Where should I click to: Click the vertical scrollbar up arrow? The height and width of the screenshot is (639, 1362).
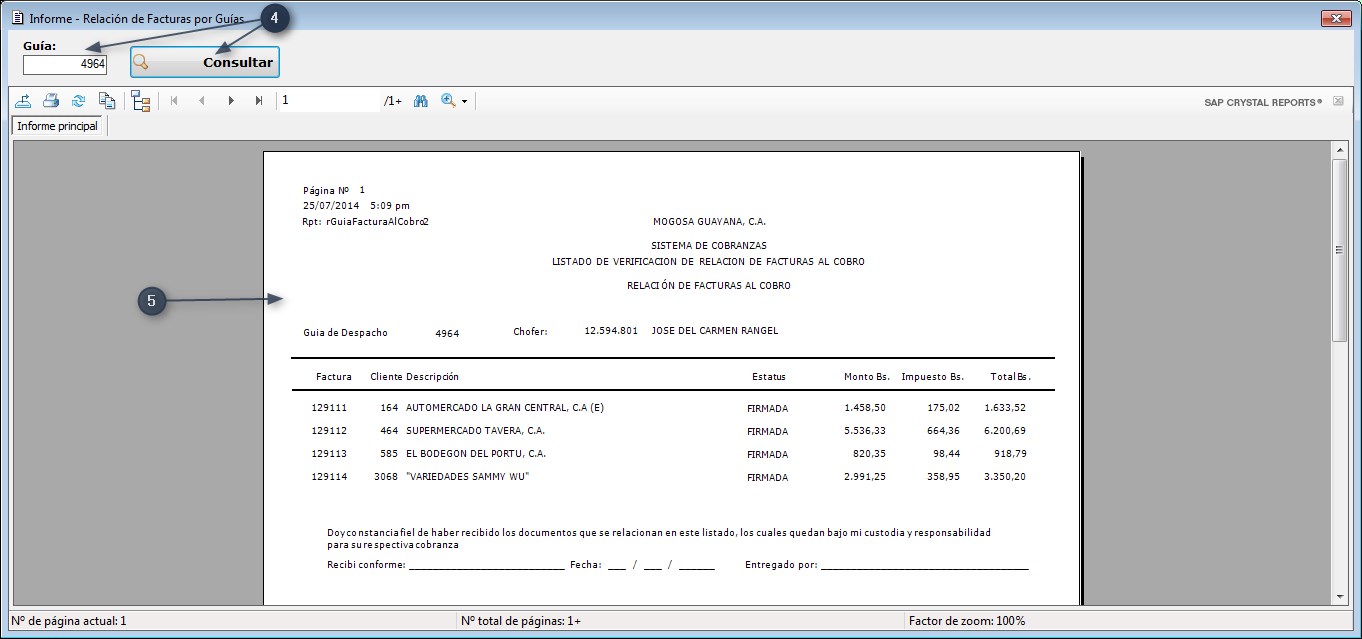point(1340,149)
